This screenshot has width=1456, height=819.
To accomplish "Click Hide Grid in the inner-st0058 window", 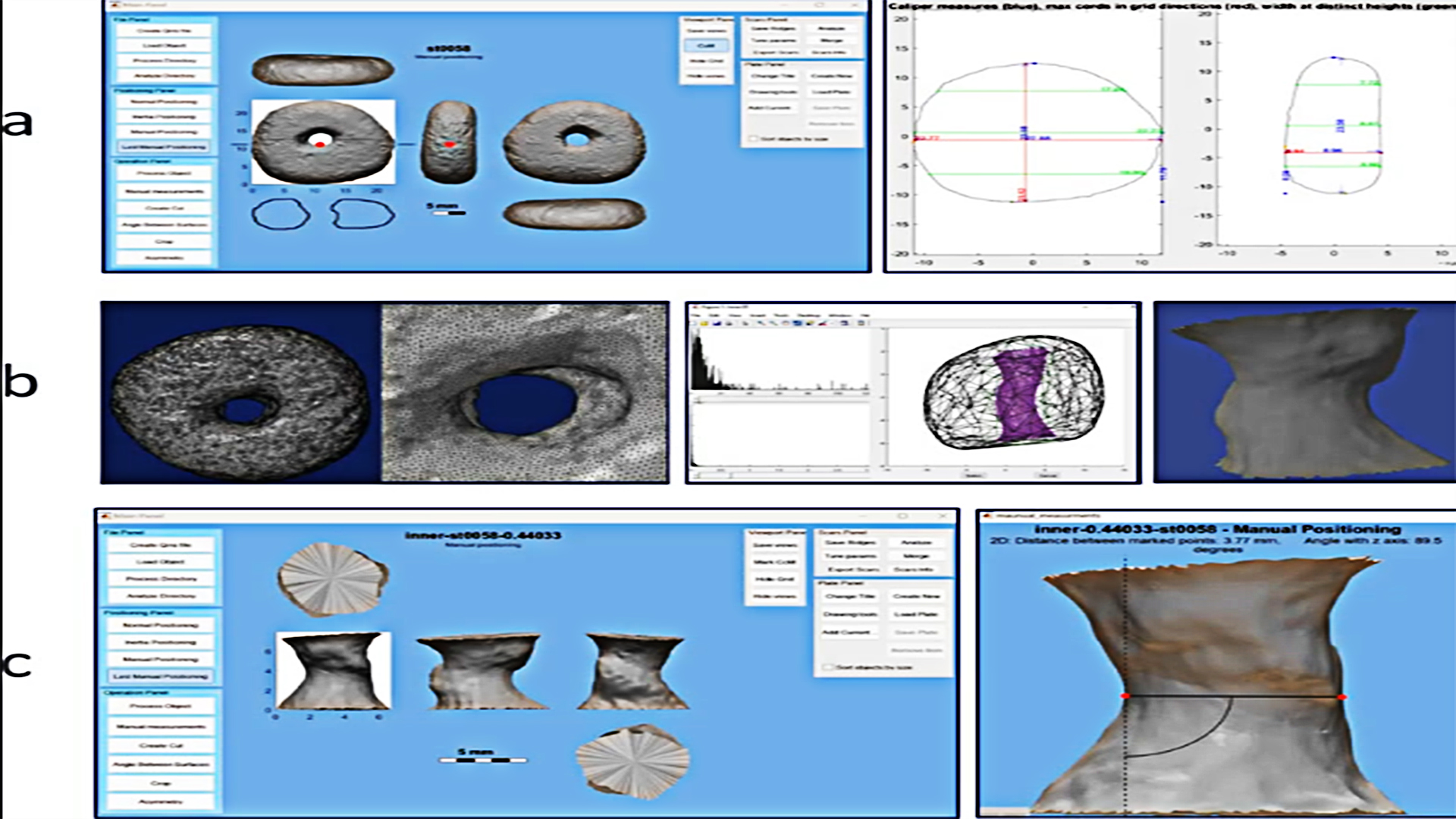I will (774, 579).
